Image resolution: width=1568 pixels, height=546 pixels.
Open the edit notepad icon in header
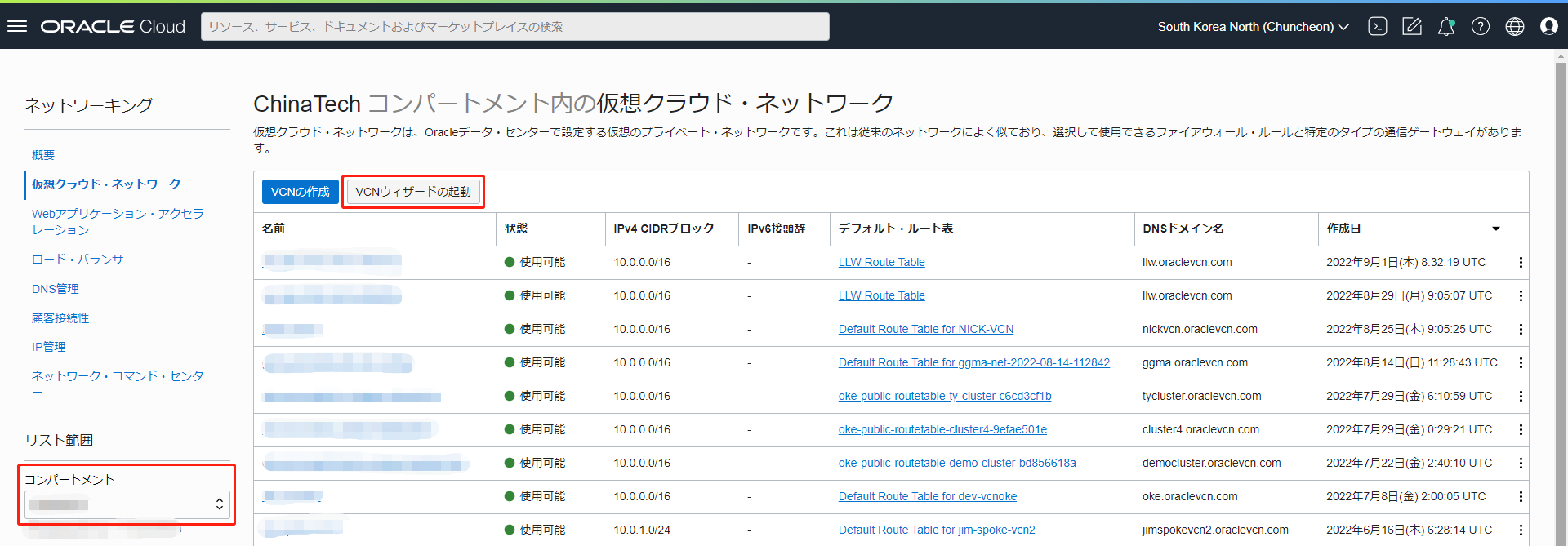click(1412, 26)
